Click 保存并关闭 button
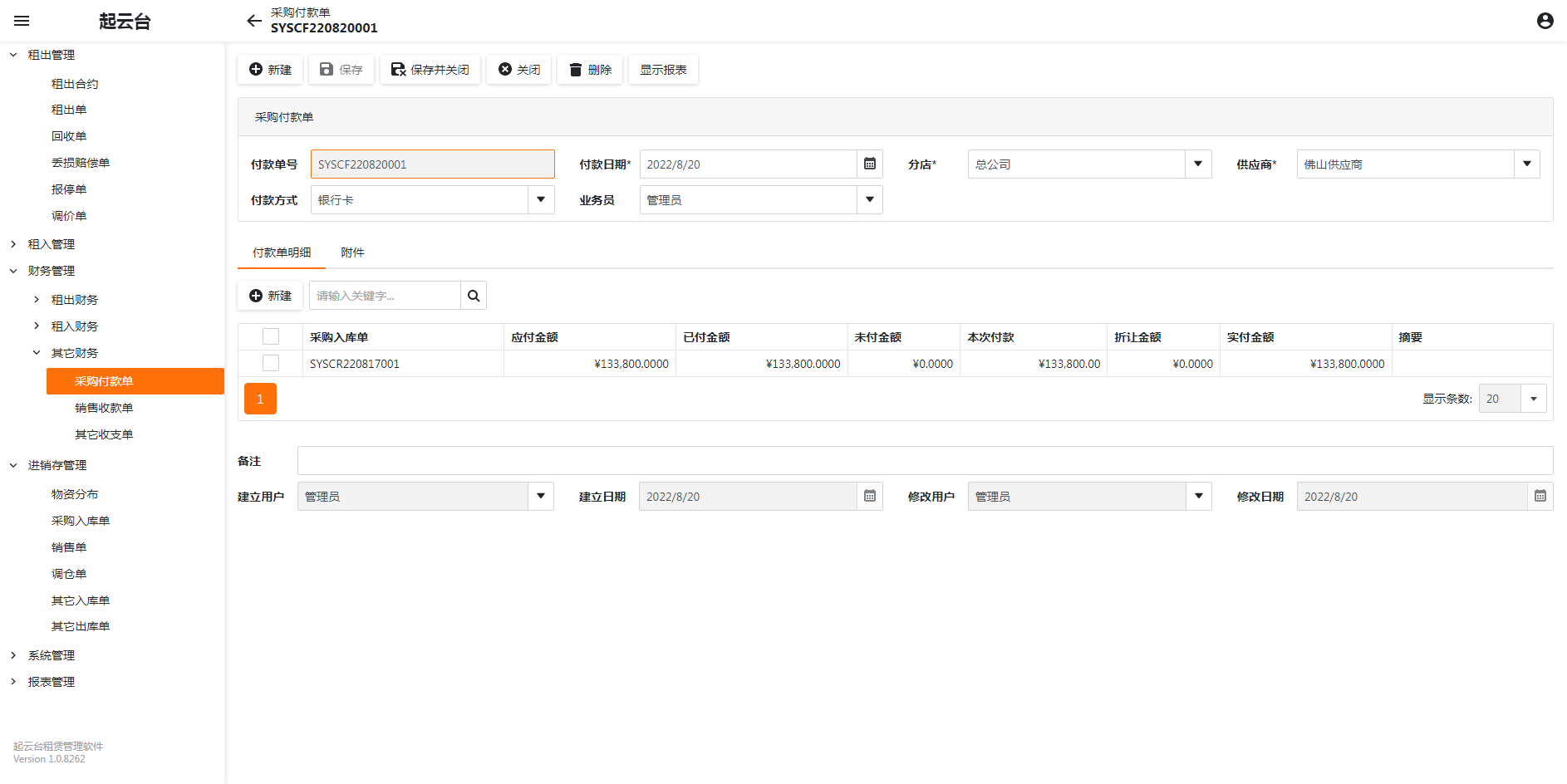1567x784 pixels. pyautogui.click(x=430, y=70)
